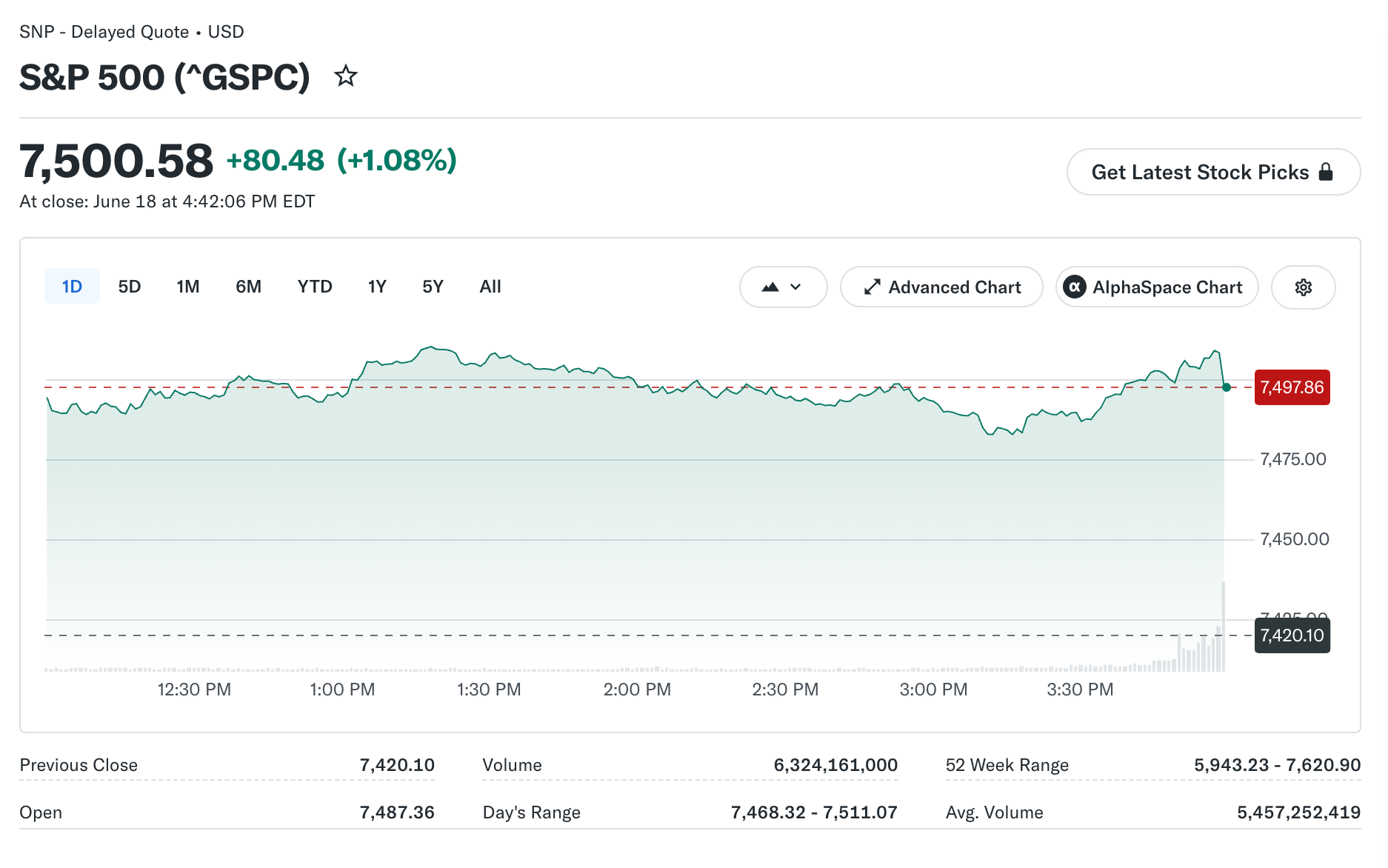Select the 1D time range

72,287
